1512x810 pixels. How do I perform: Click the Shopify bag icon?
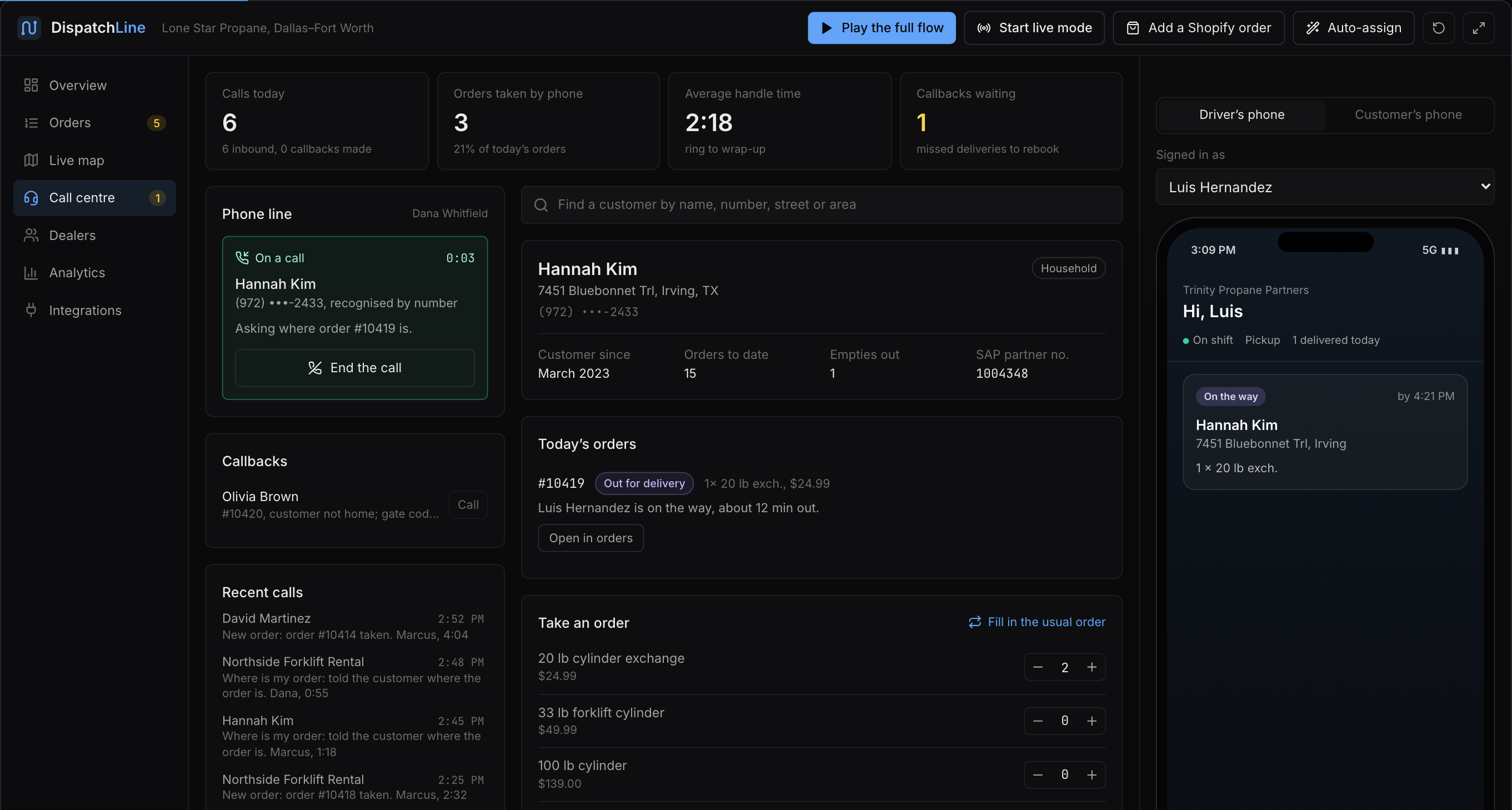coord(1133,28)
